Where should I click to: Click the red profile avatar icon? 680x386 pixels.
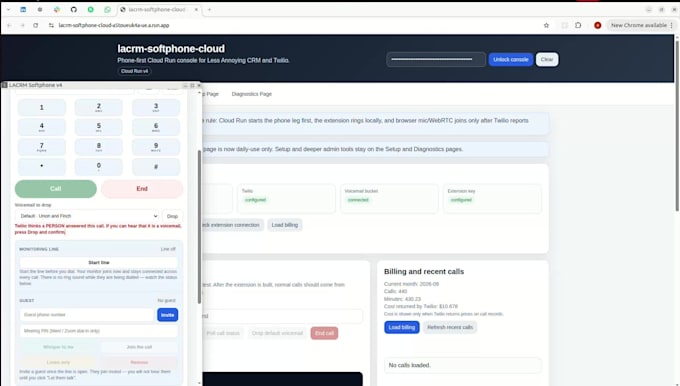click(x=598, y=25)
